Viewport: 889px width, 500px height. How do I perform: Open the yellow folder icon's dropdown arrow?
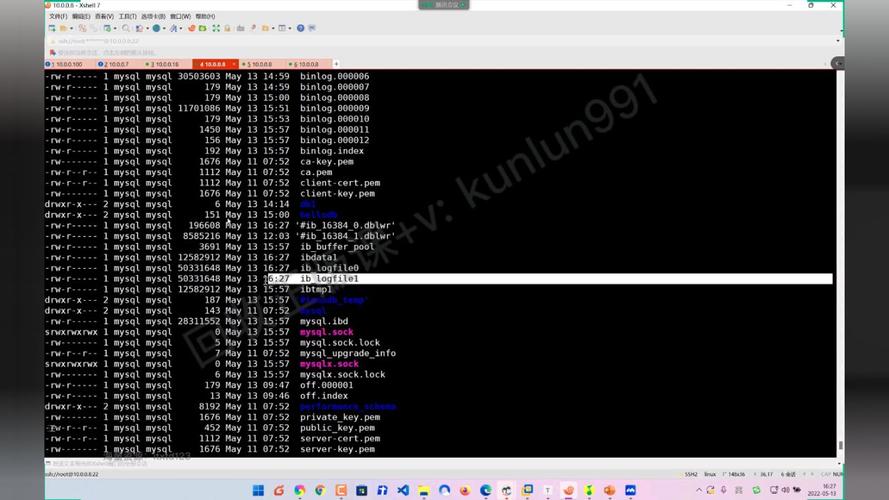tap(273, 28)
